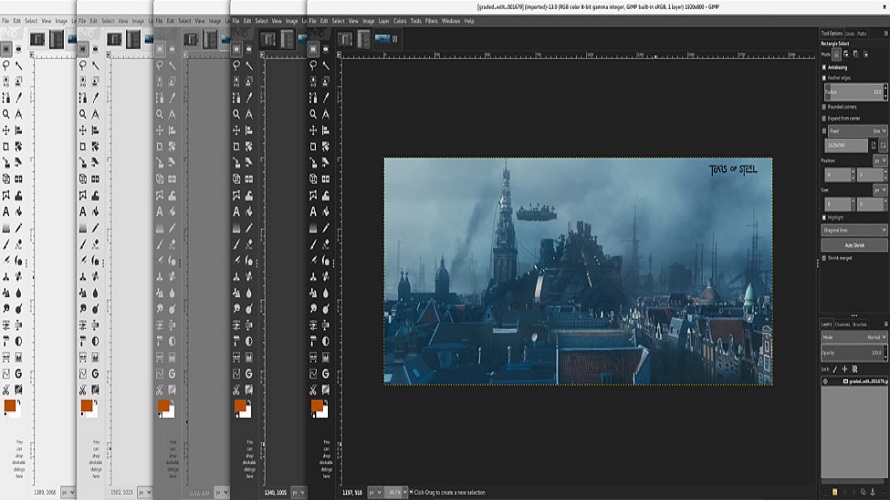Click the layer Opacity slider
890x500 pixels.
pyautogui.click(x=850, y=353)
